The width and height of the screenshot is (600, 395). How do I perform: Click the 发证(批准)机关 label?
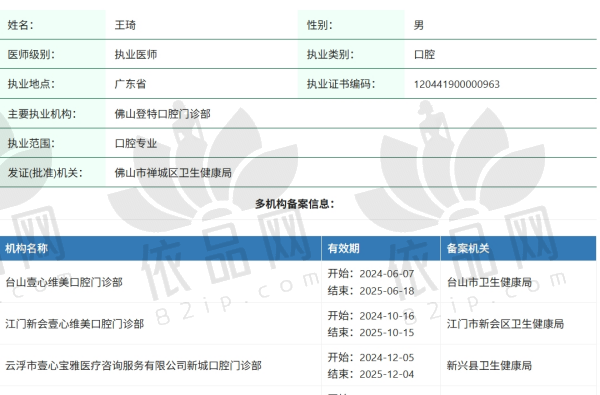[45, 173]
